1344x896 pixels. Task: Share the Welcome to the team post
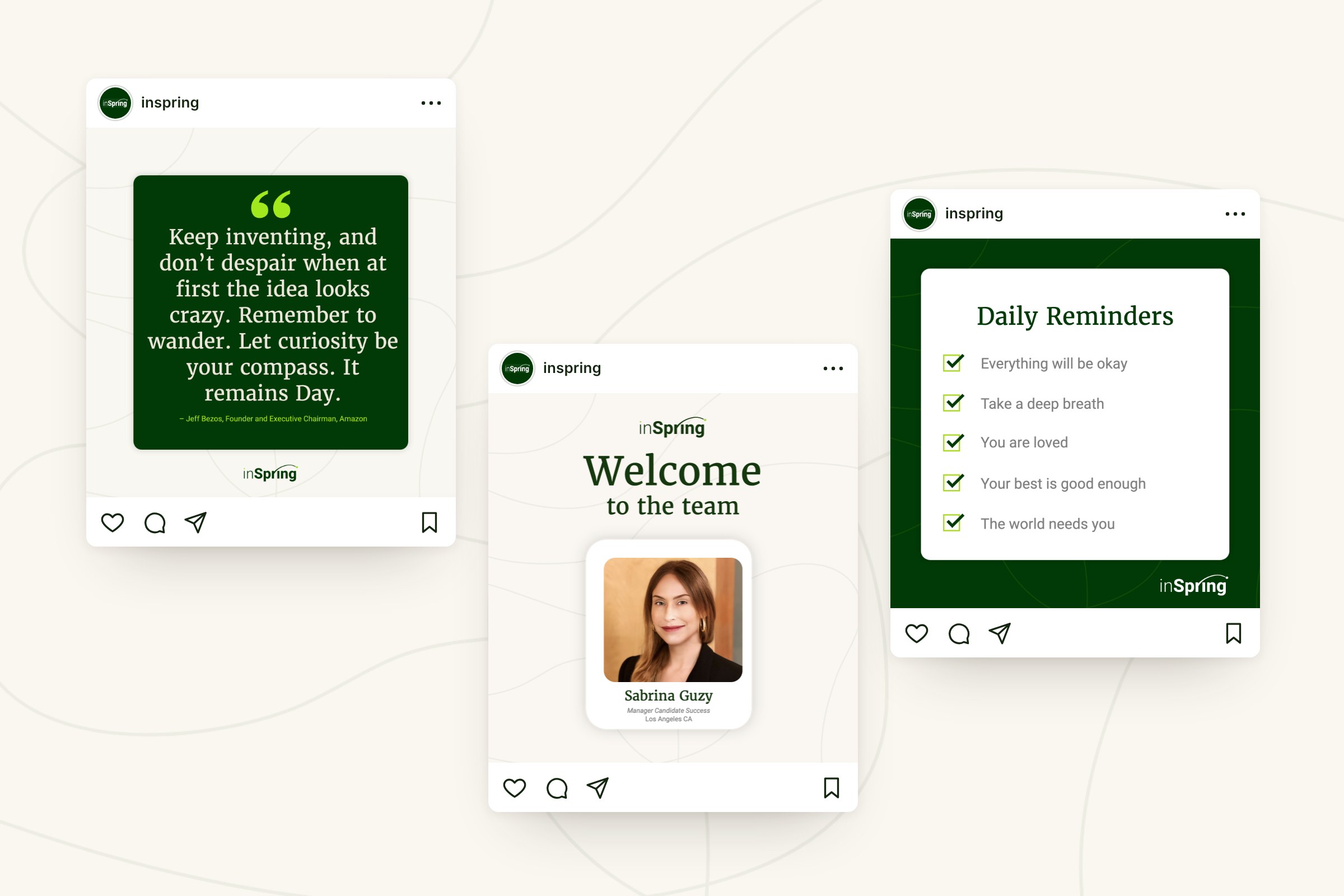[598, 788]
